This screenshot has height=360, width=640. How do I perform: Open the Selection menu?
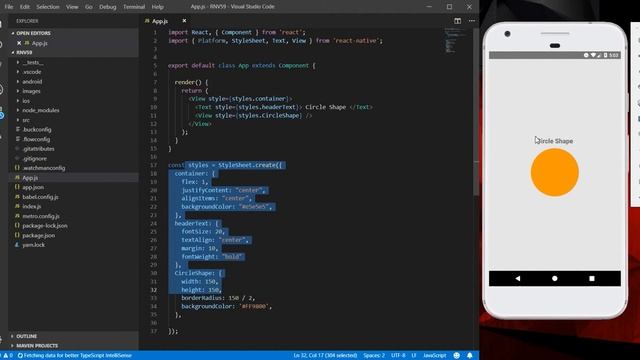coord(48,7)
